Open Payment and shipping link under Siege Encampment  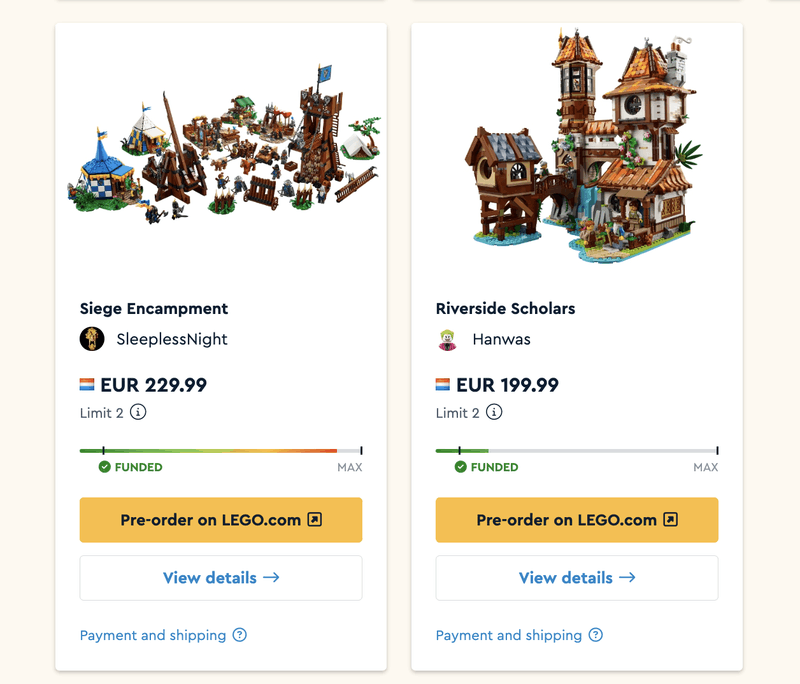point(153,635)
